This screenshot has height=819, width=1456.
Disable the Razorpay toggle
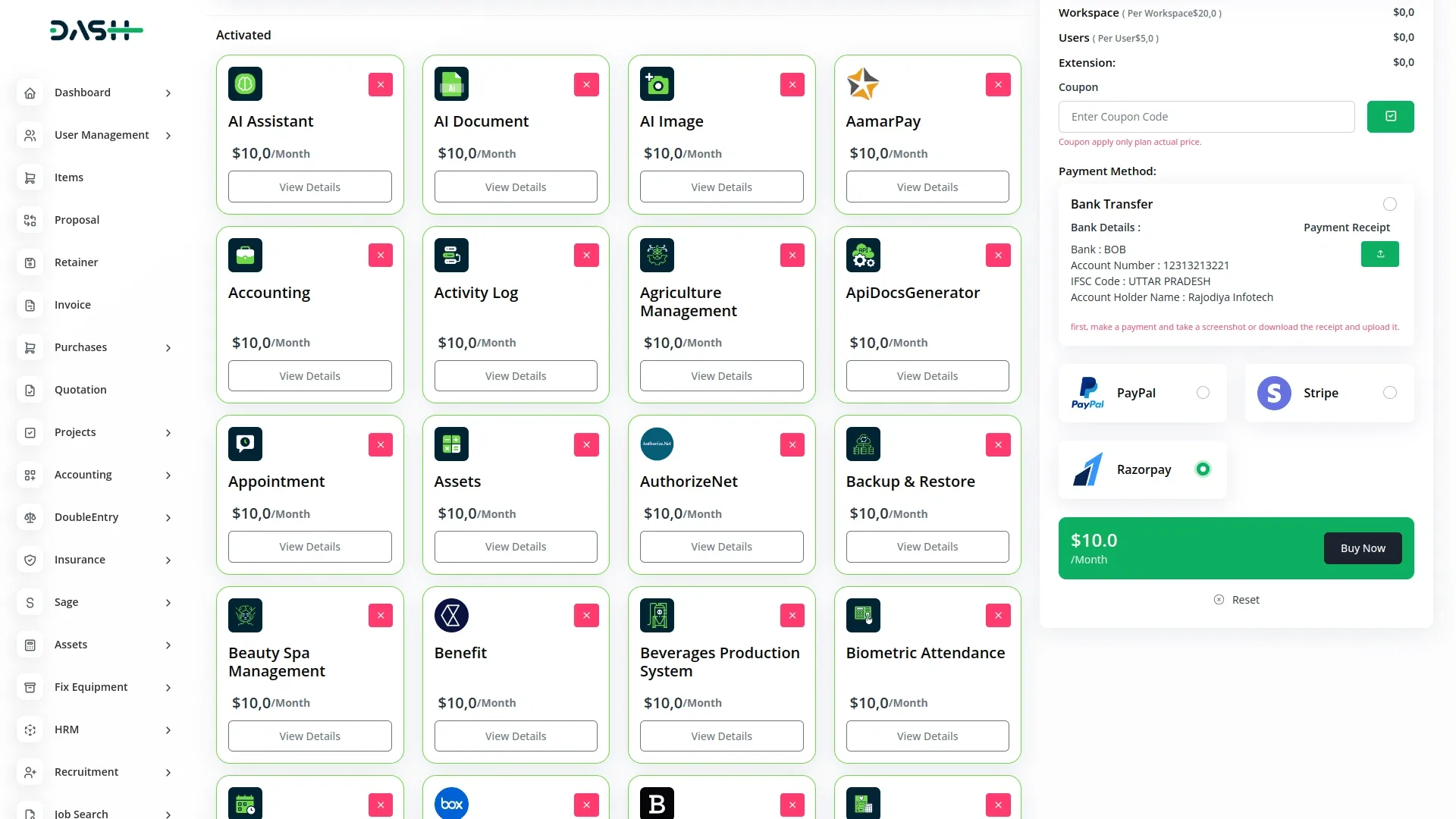click(1202, 469)
